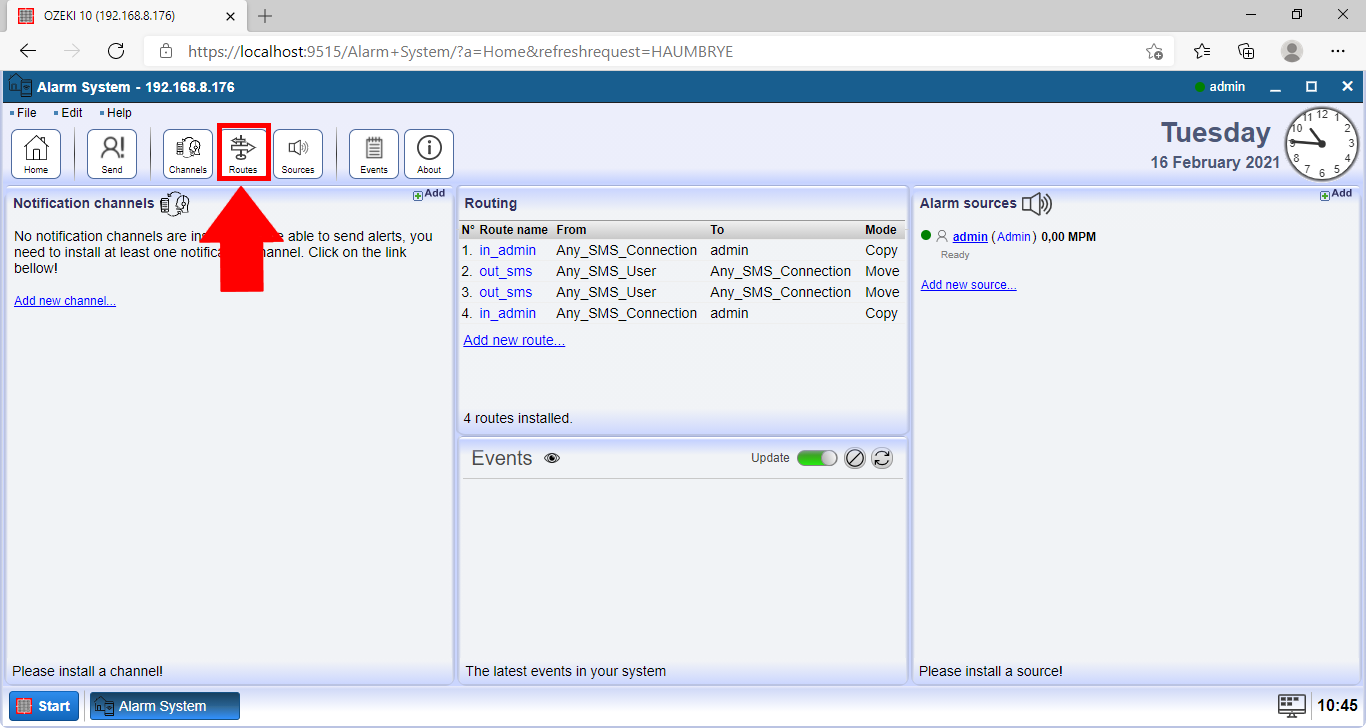Refresh events with the circular arrows icon
The height and width of the screenshot is (728, 1366).
pyautogui.click(x=882, y=458)
